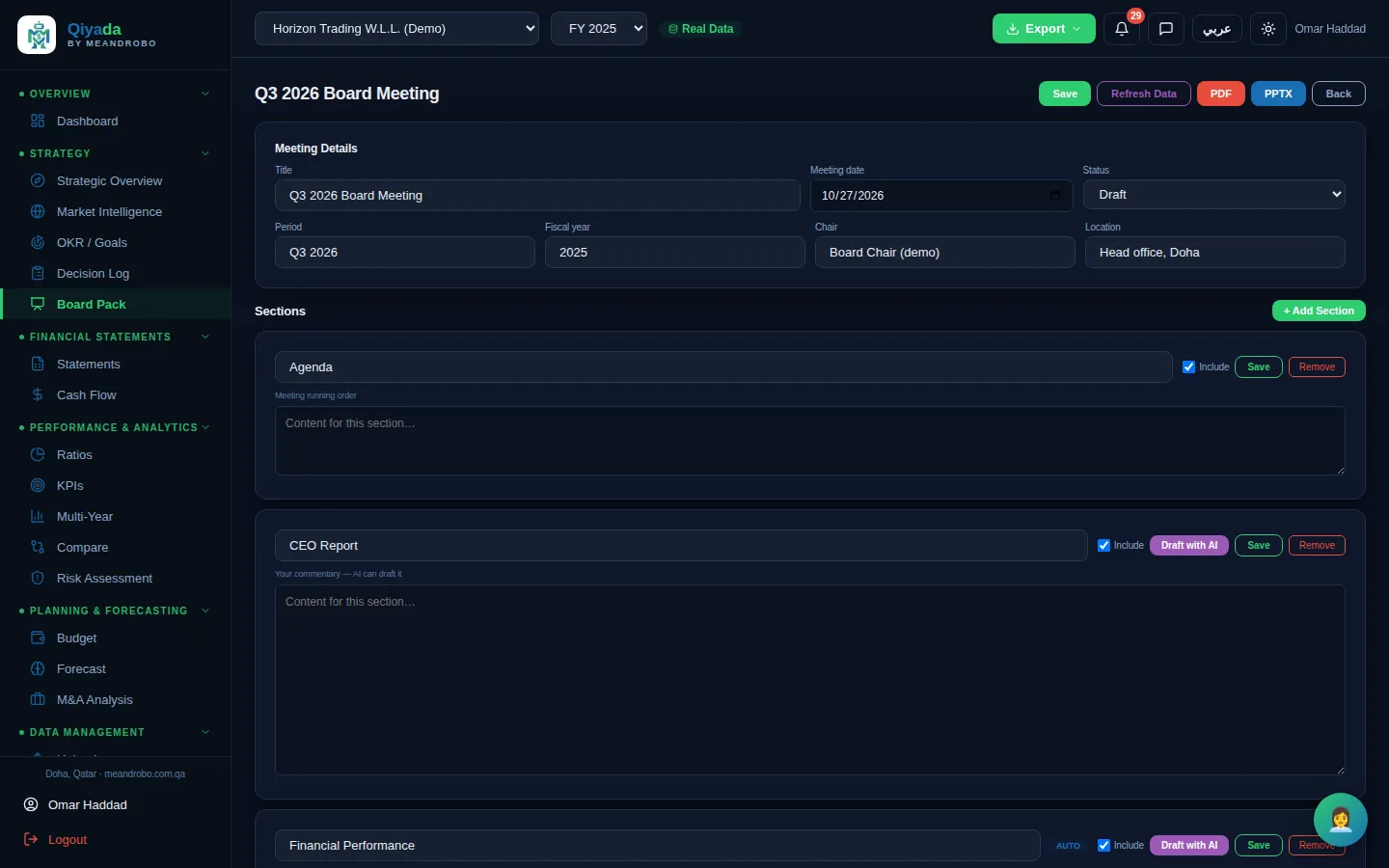Select Board Pack in the sidebar

115,304
